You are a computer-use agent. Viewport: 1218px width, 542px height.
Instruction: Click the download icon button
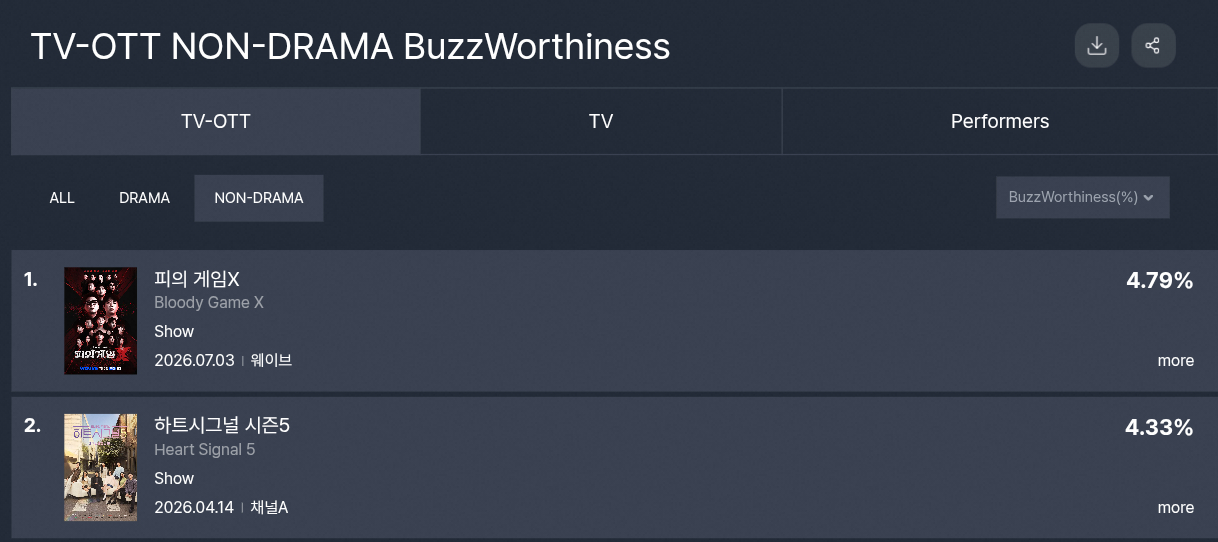(x=1097, y=46)
